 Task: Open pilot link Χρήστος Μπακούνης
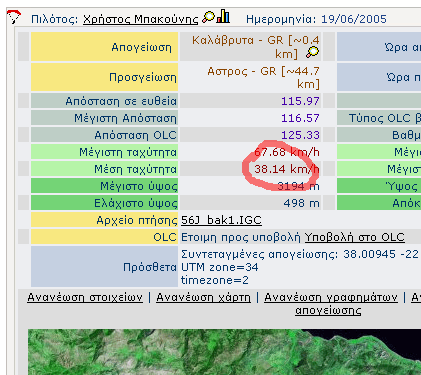pyautogui.click(x=141, y=19)
